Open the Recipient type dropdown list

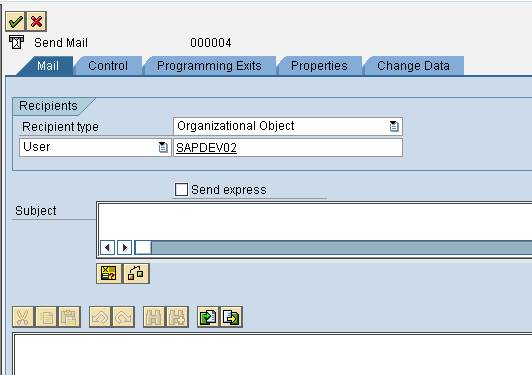click(x=394, y=126)
